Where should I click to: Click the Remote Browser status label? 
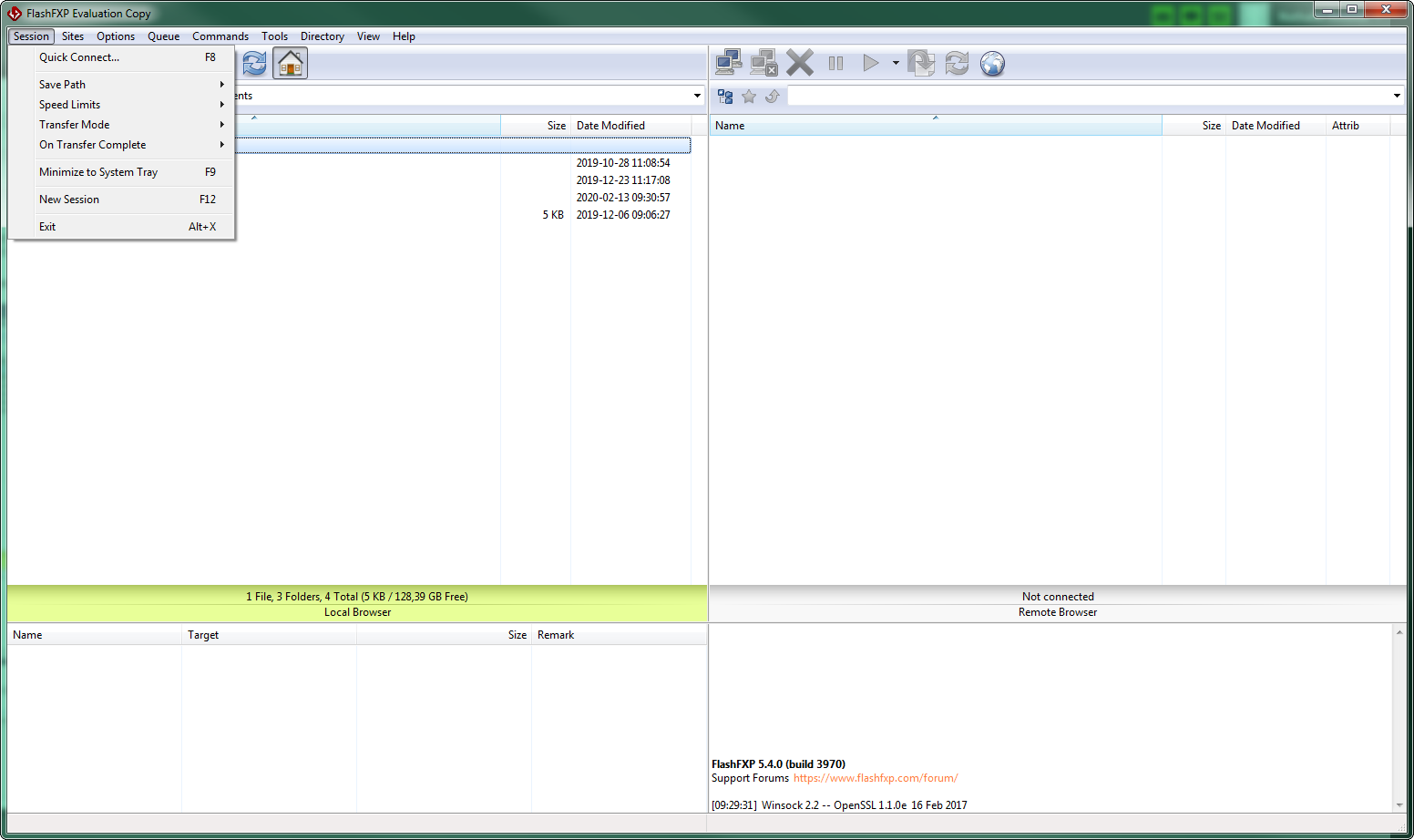click(x=1058, y=612)
